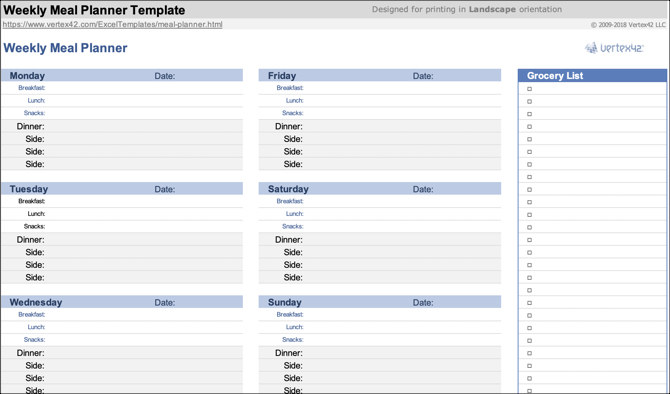Click Sunday's Lunch label

294,327
